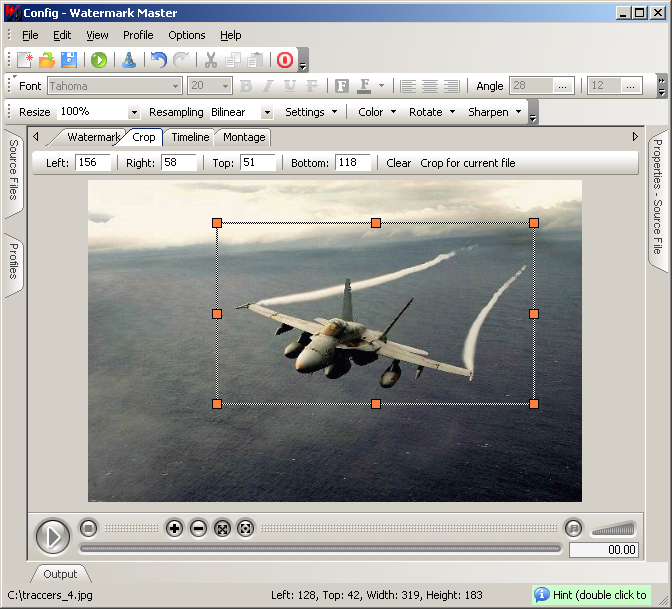Switch to the Montage tab
Viewport: 672px width, 609px height.
coord(244,137)
